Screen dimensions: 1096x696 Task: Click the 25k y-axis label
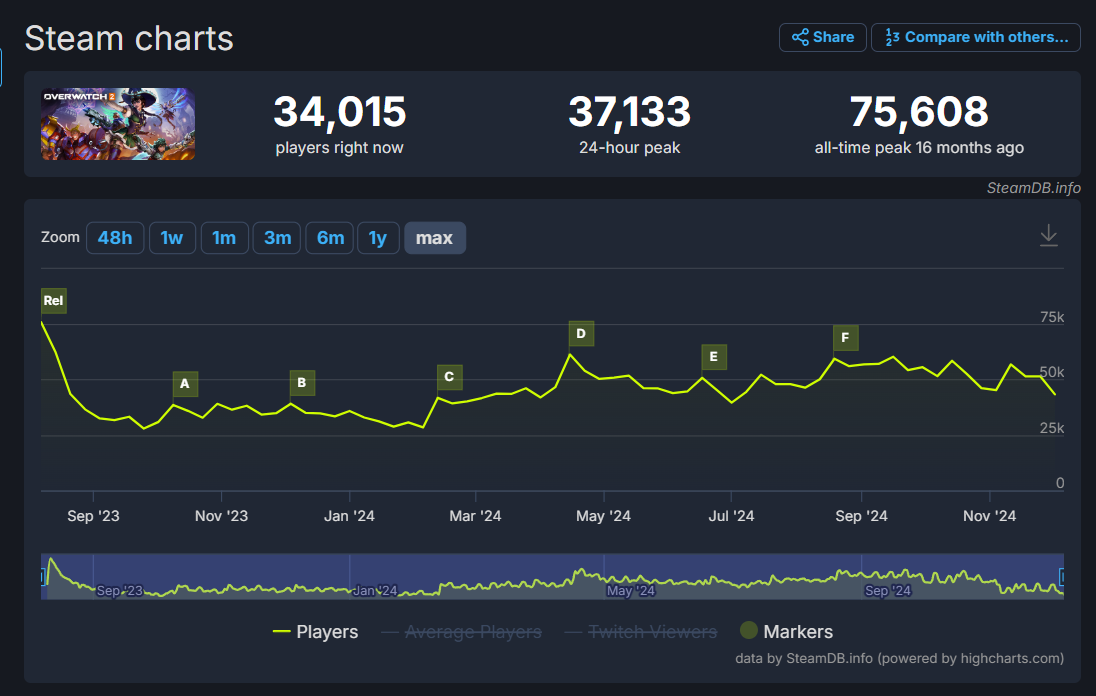click(1052, 428)
